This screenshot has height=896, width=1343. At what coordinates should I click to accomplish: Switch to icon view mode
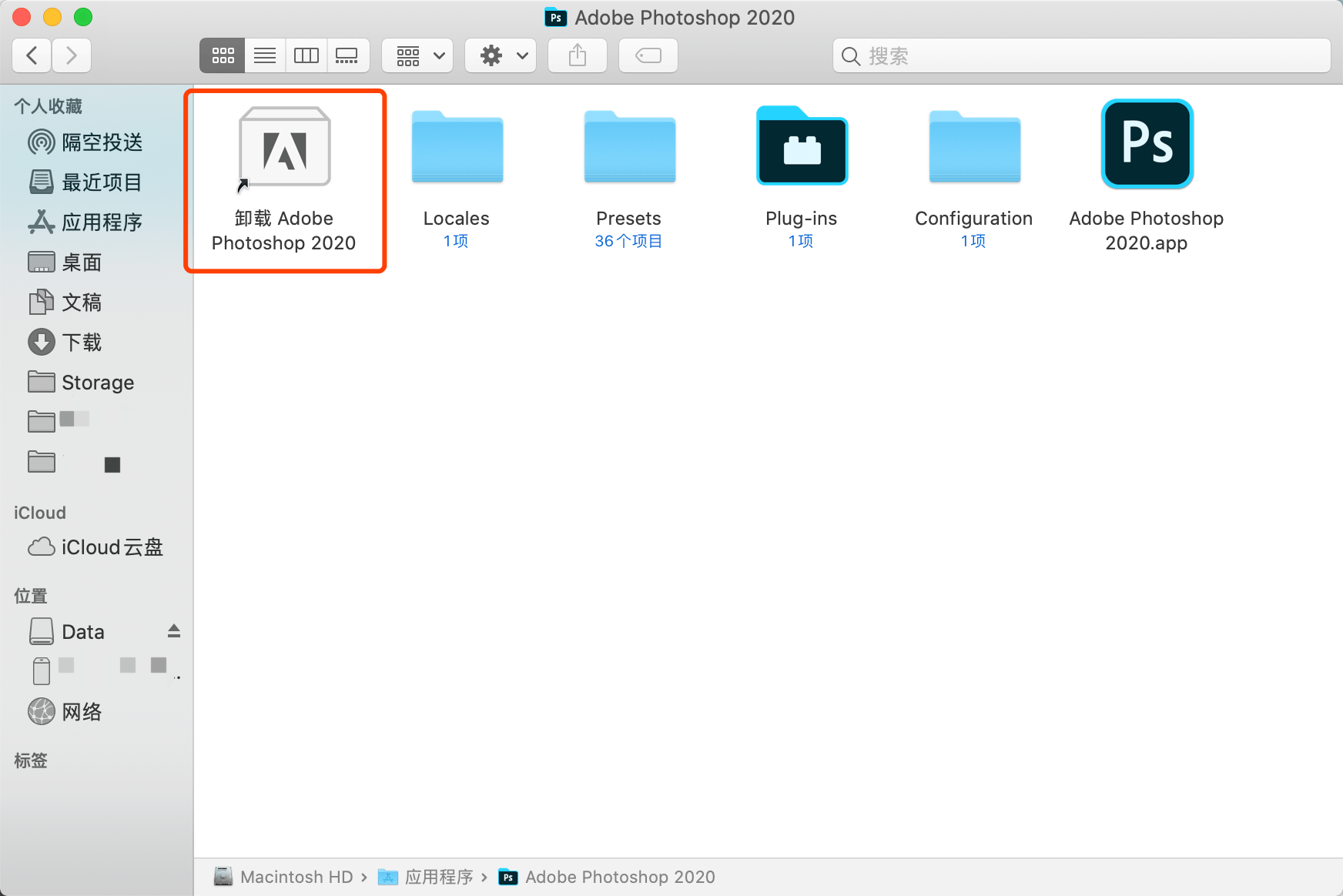point(223,55)
